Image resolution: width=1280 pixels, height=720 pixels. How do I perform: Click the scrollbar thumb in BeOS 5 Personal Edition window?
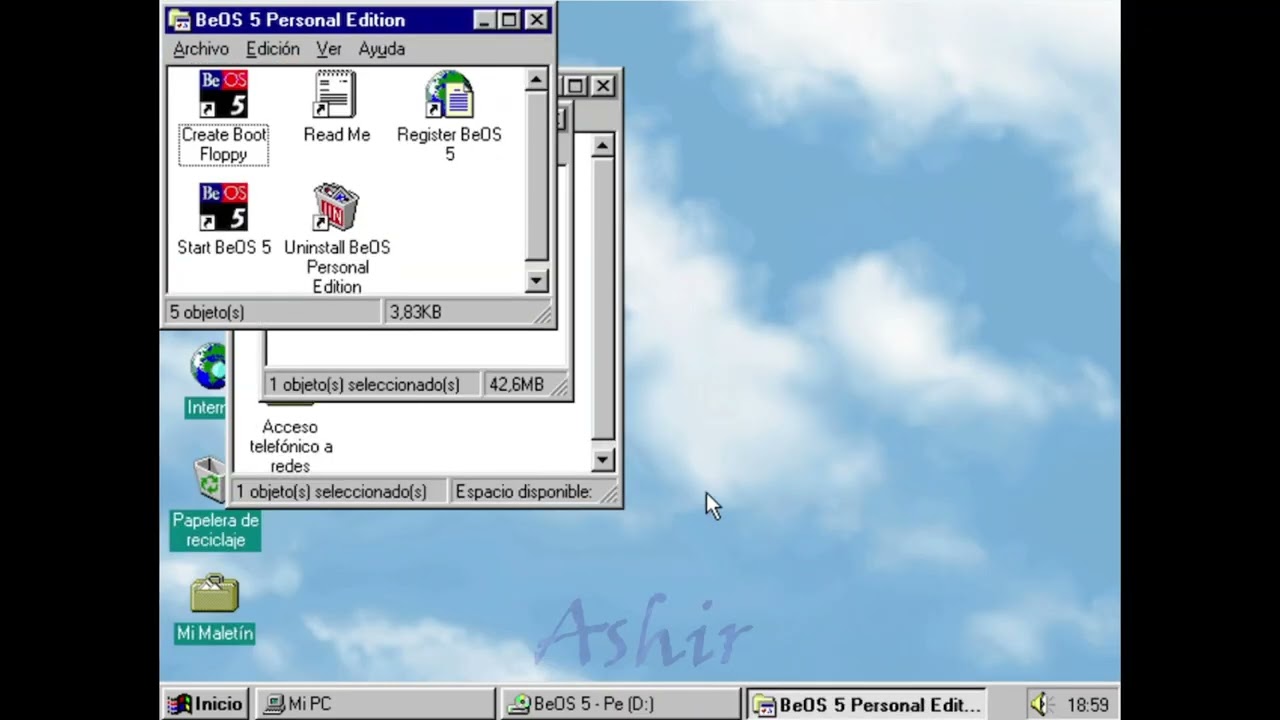coord(536,176)
